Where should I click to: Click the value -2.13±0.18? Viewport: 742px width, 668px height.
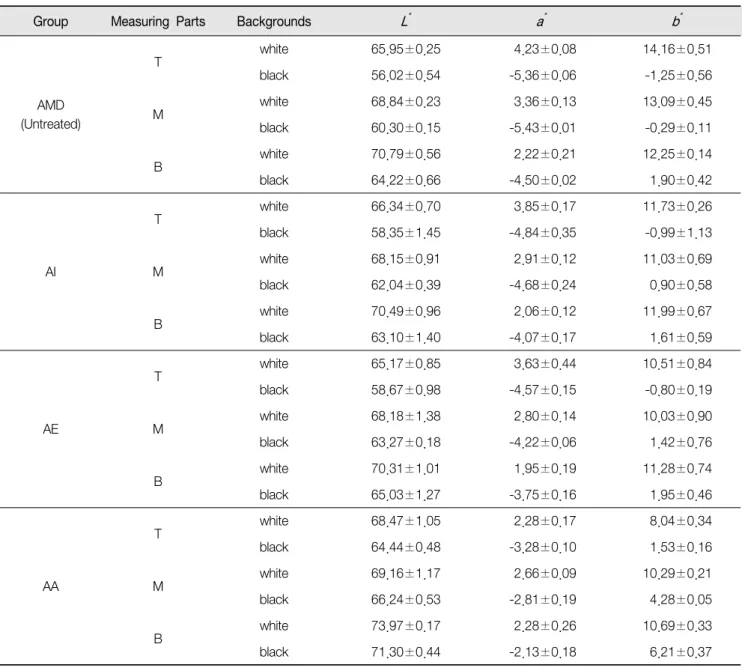click(x=543, y=652)
